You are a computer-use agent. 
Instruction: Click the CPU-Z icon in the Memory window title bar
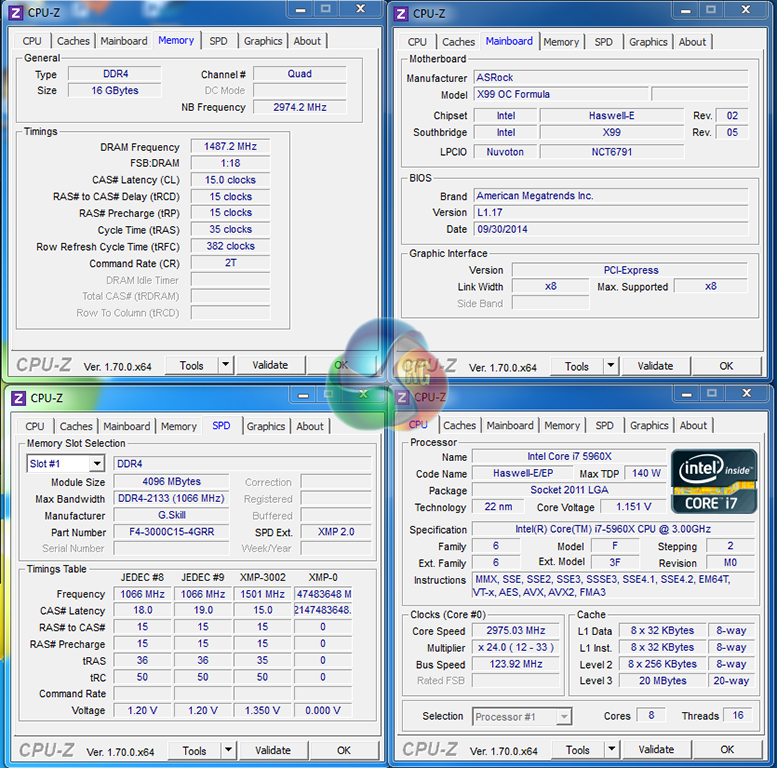(16, 13)
